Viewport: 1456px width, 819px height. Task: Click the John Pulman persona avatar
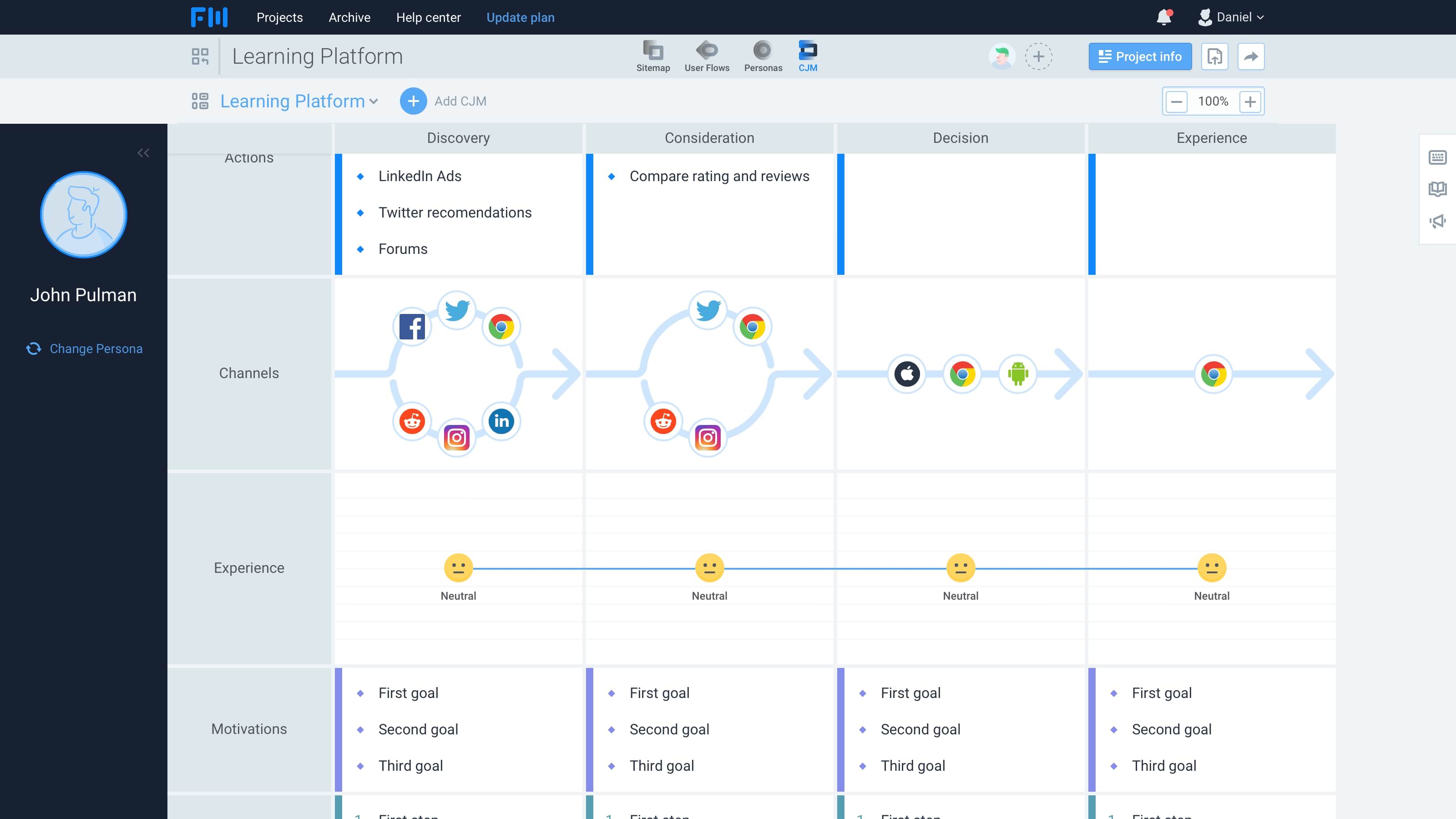pyautogui.click(x=83, y=214)
